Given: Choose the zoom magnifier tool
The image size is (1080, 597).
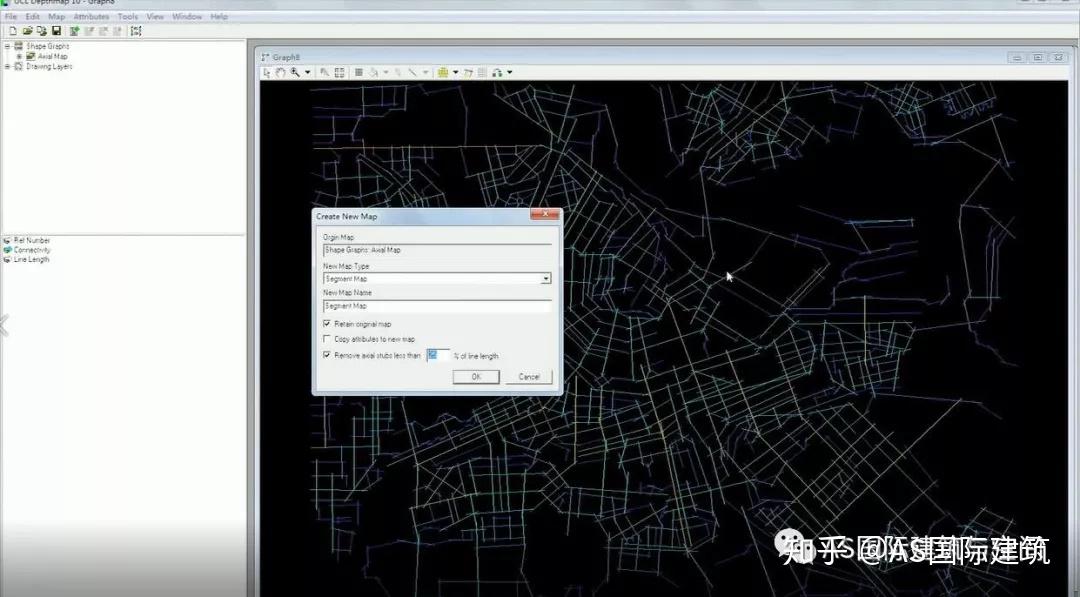Looking at the screenshot, I should pyautogui.click(x=293, y=72).
